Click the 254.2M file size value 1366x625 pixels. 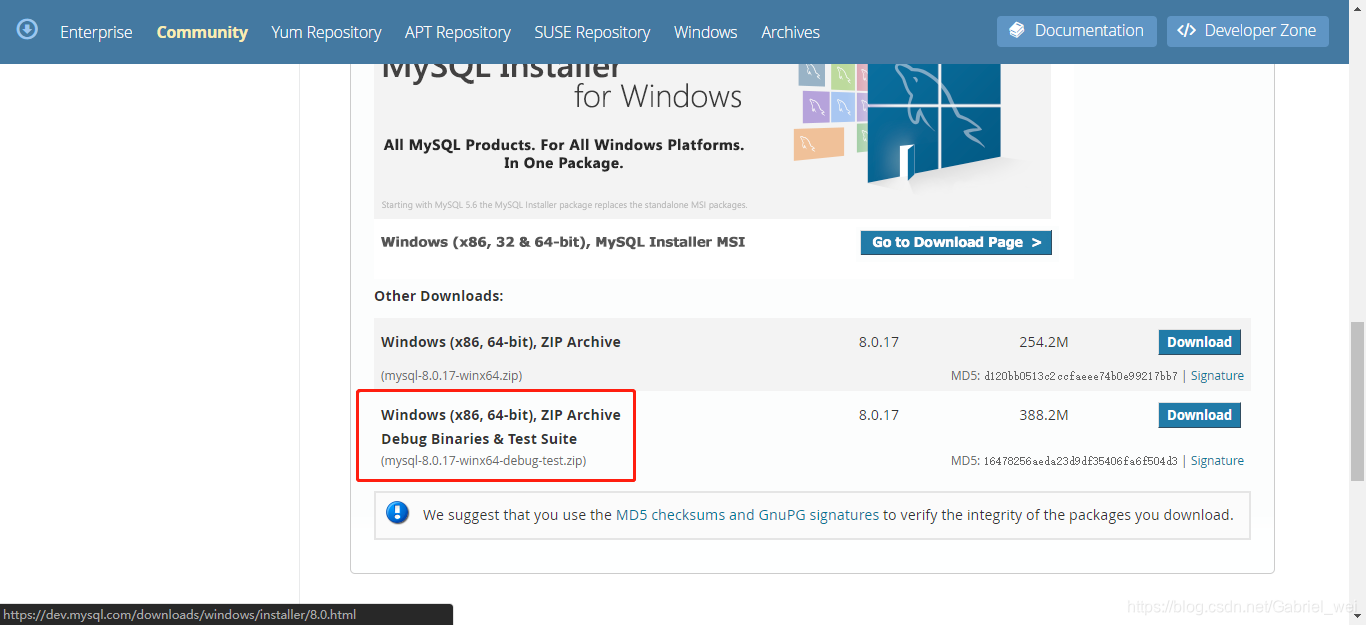(1044, 342)
